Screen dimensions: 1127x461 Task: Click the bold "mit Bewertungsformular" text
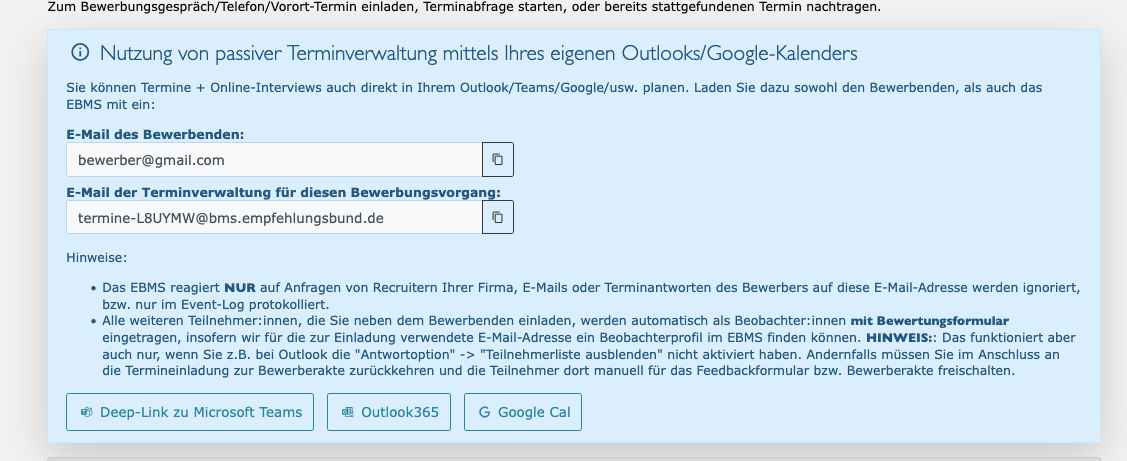pyautogui.click(x=930, y=321)
